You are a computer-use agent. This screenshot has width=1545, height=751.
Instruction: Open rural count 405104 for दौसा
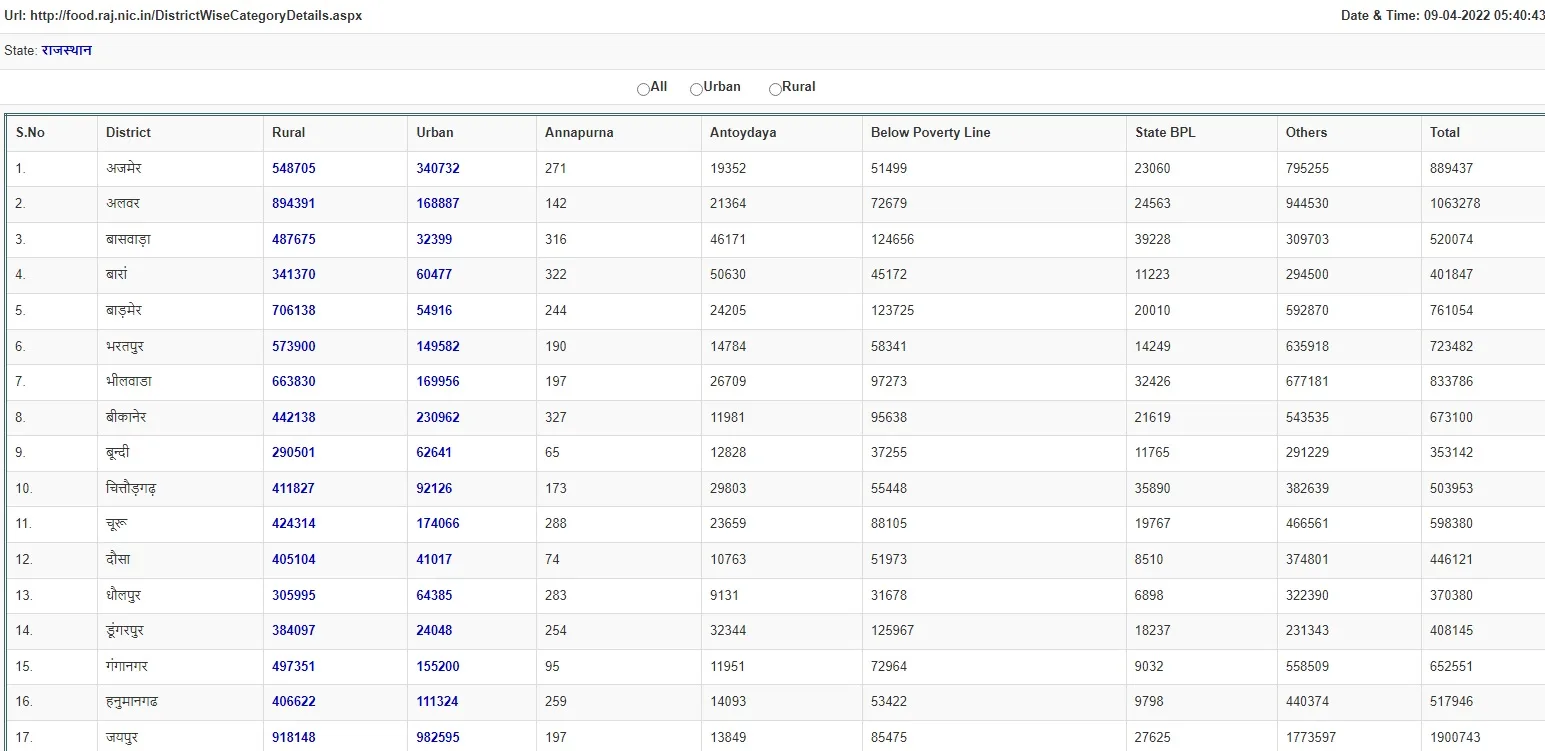[x=294, y=560]
